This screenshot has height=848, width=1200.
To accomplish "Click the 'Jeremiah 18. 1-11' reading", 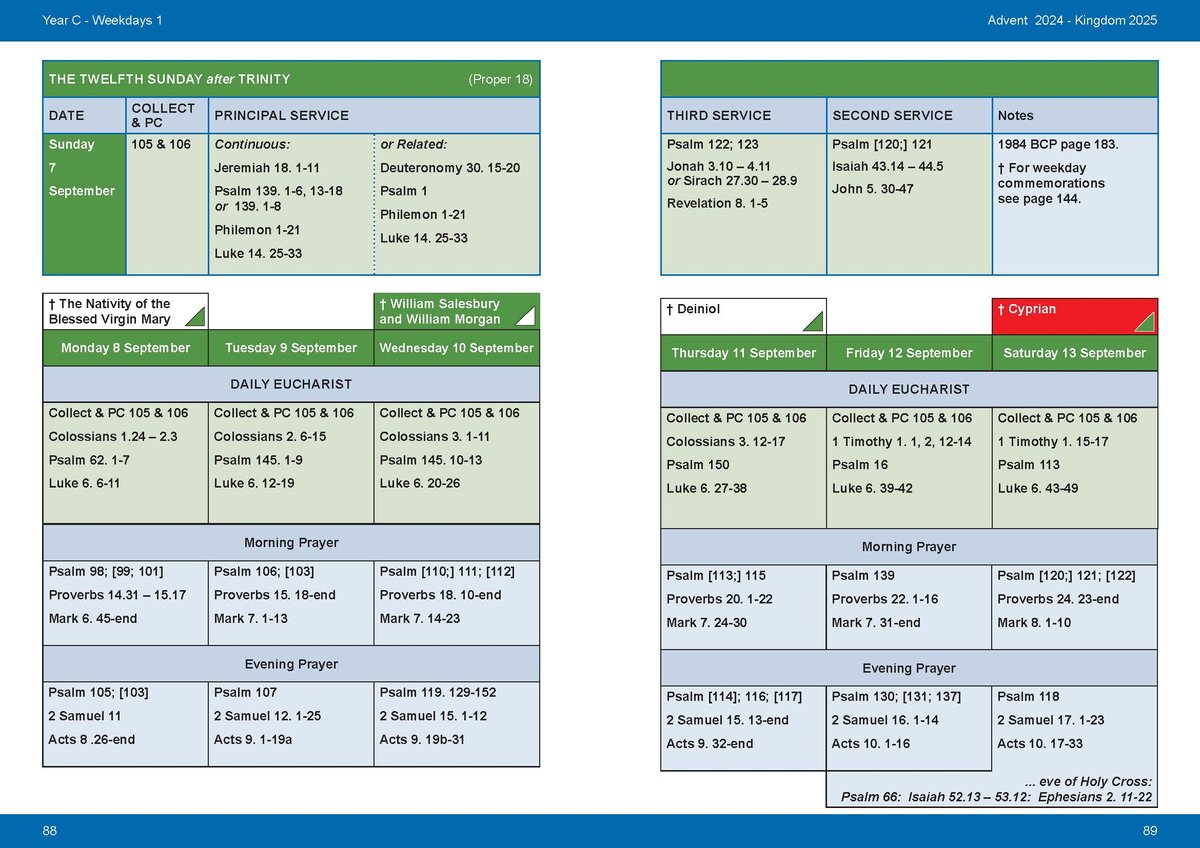I will click(x=267, y=168).
